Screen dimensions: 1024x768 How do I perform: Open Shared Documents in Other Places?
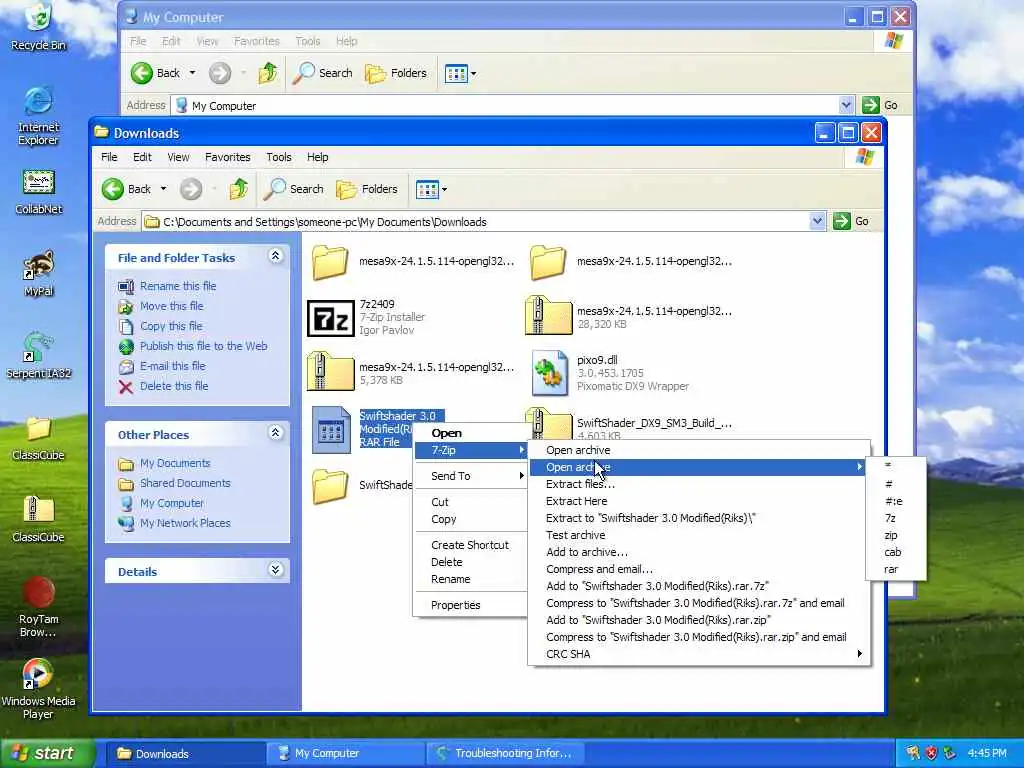pos(185,483)
